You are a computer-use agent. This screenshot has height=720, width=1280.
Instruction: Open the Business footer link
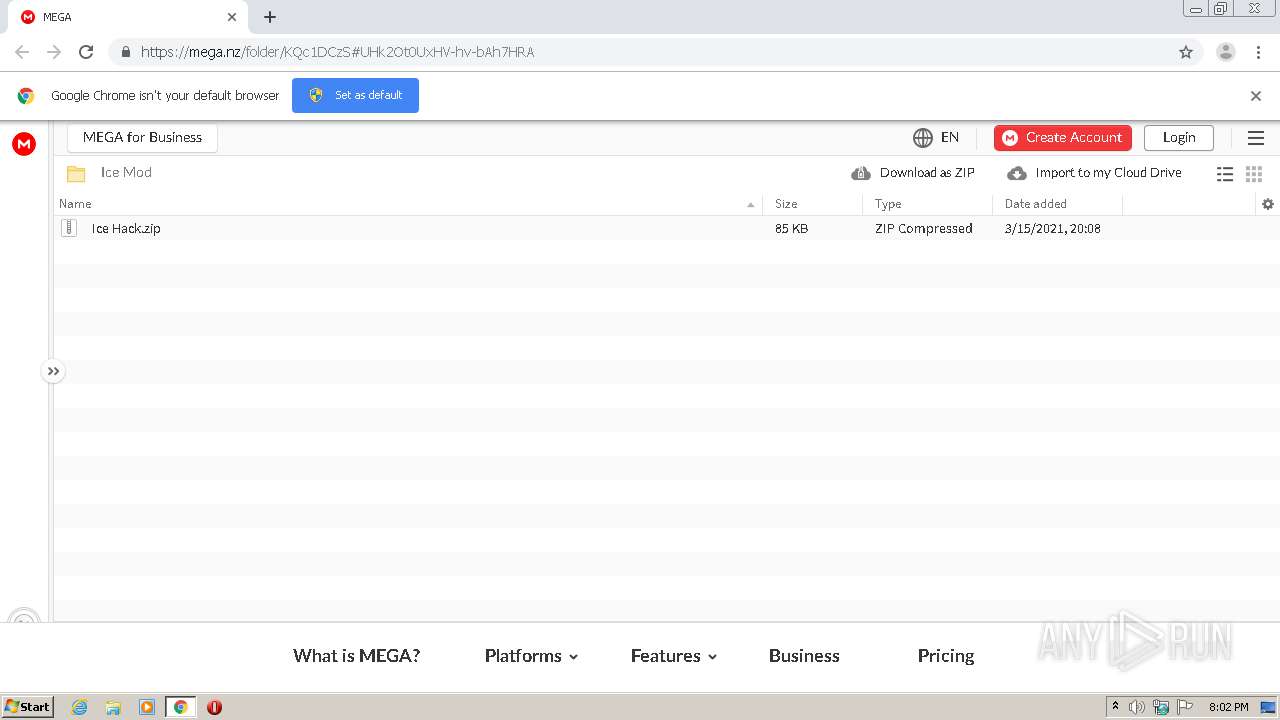[804, 656]
